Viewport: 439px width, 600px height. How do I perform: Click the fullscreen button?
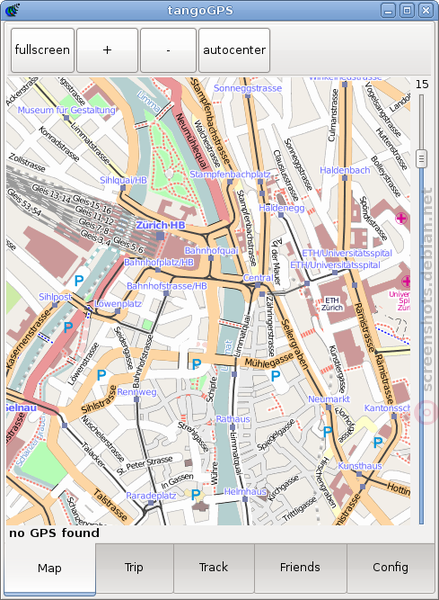click(x=42, y=50)
